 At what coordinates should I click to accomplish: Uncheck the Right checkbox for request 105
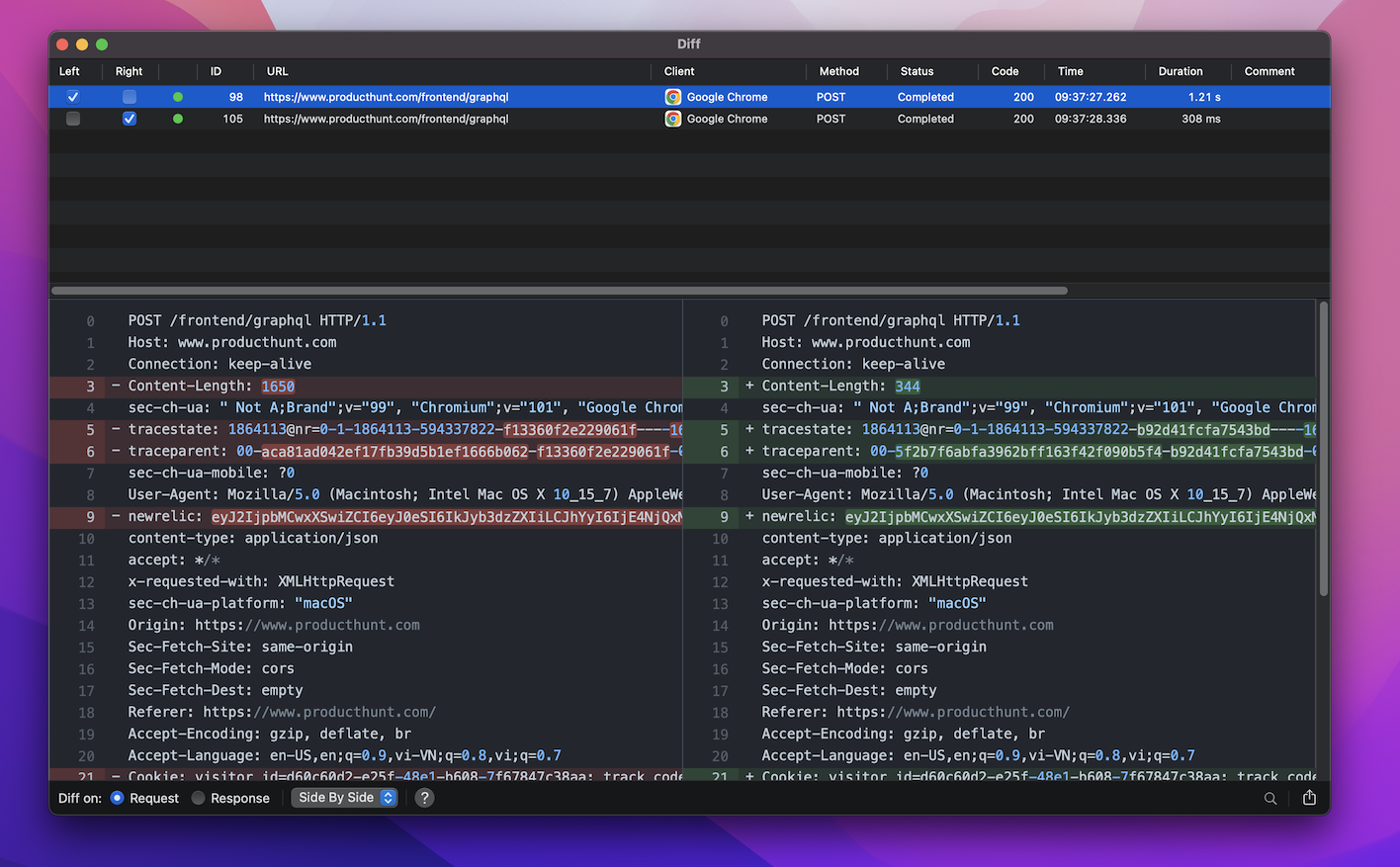coord(130,119)
